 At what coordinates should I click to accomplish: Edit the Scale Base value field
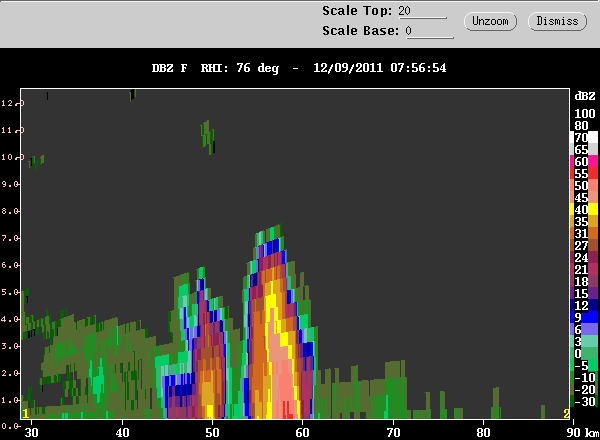[x=429, y=31]
